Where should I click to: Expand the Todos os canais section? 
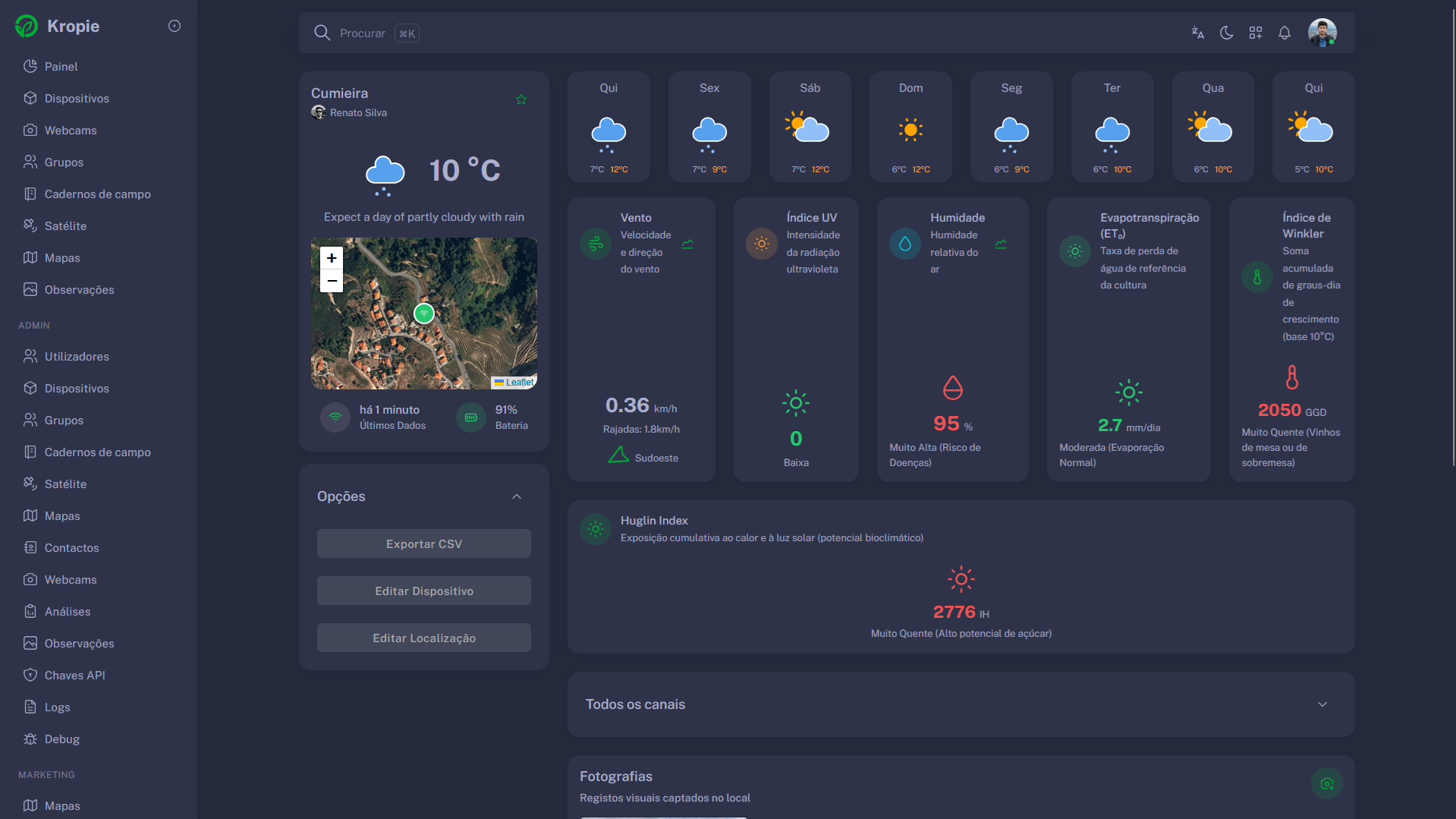pyautogui.click(x=1322, y=704)
